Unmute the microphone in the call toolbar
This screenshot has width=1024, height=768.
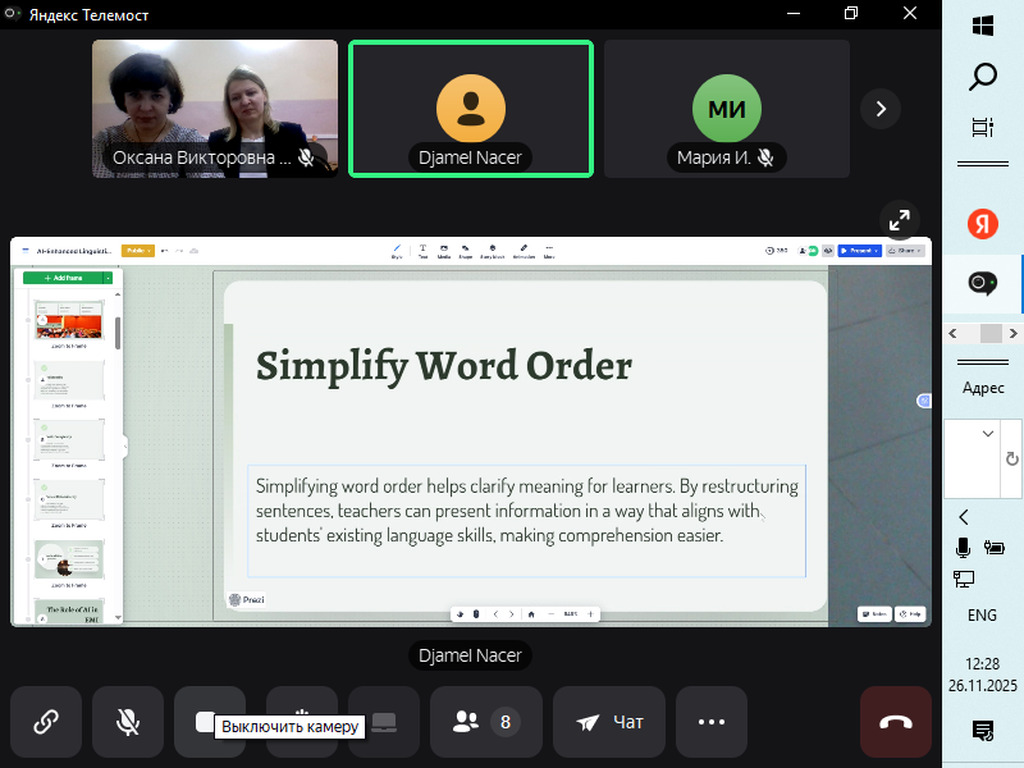click(x=128, y=722)
